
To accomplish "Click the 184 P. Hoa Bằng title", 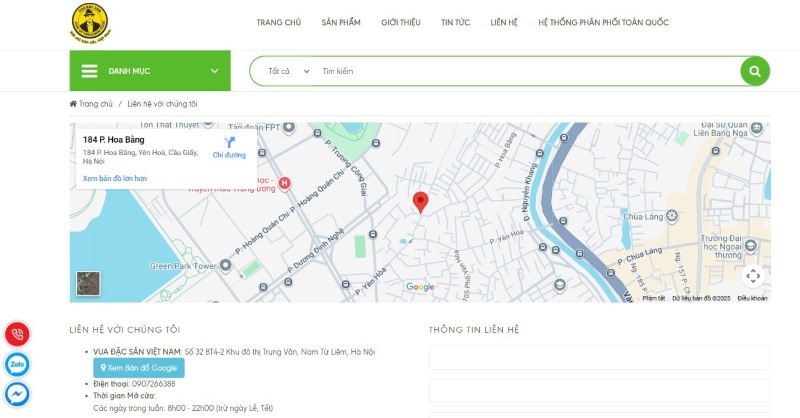I will 114,139.
